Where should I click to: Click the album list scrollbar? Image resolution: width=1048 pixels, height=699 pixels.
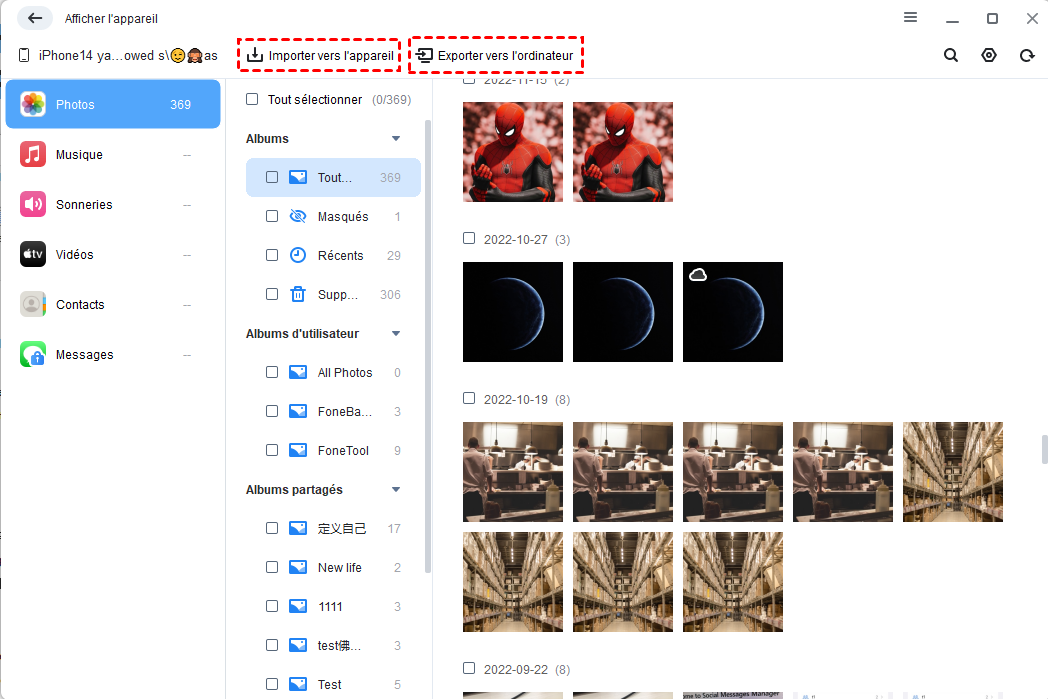tap(428, 346)
